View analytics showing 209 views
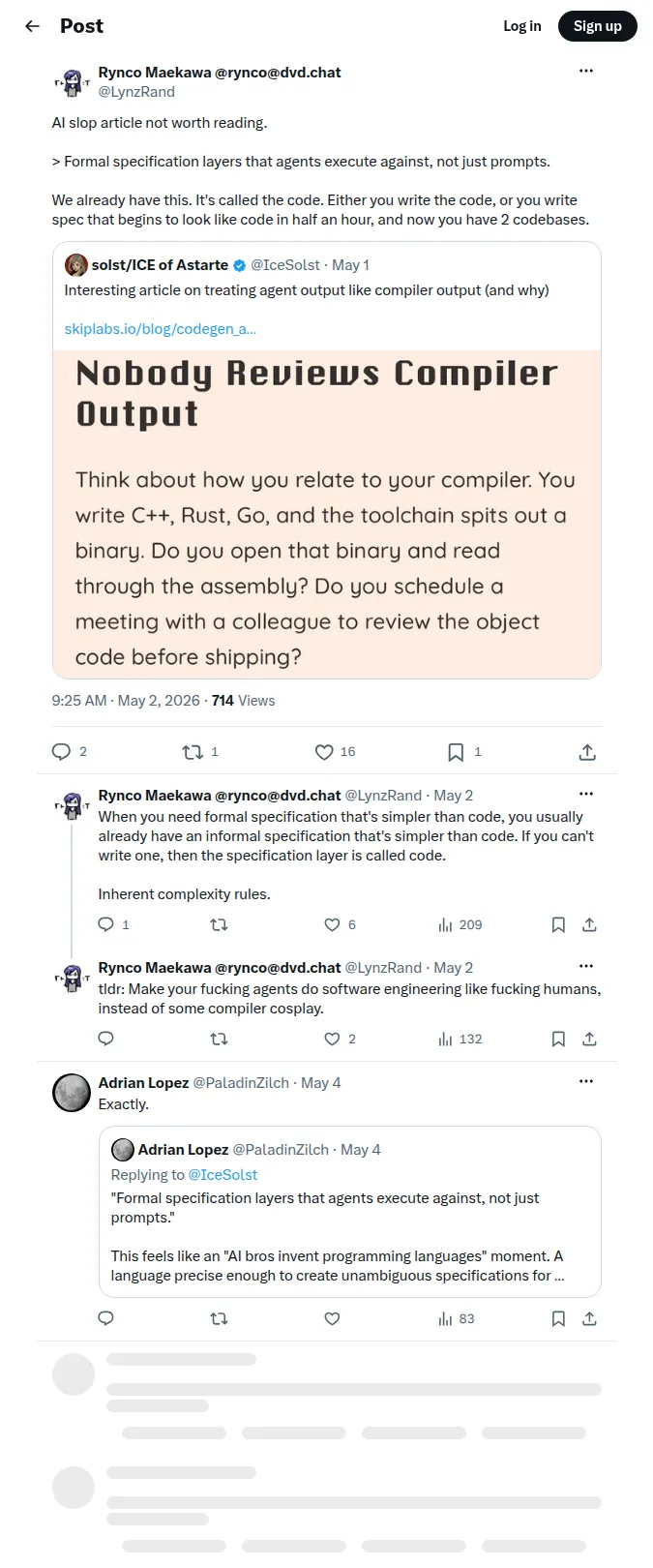653x1568 pixels. click(460, 925)
